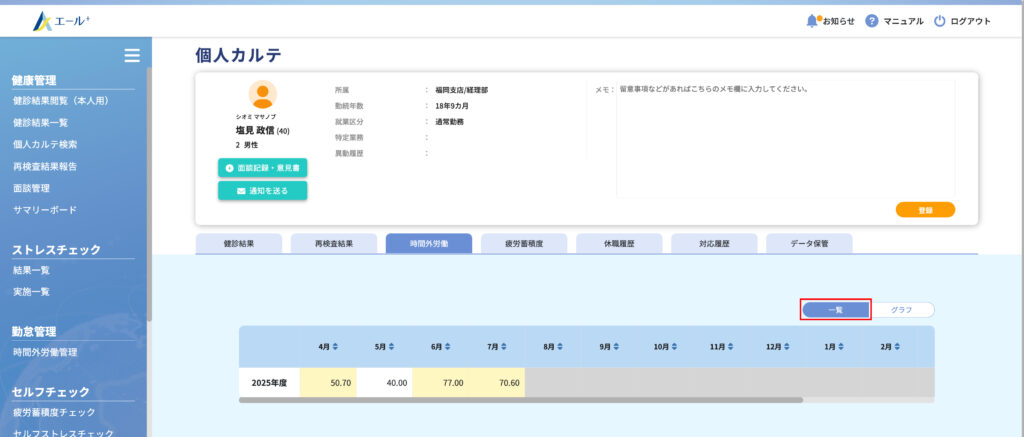
Task: Switch to the 疲労蓄積度 tab
Action: (524, 243)
